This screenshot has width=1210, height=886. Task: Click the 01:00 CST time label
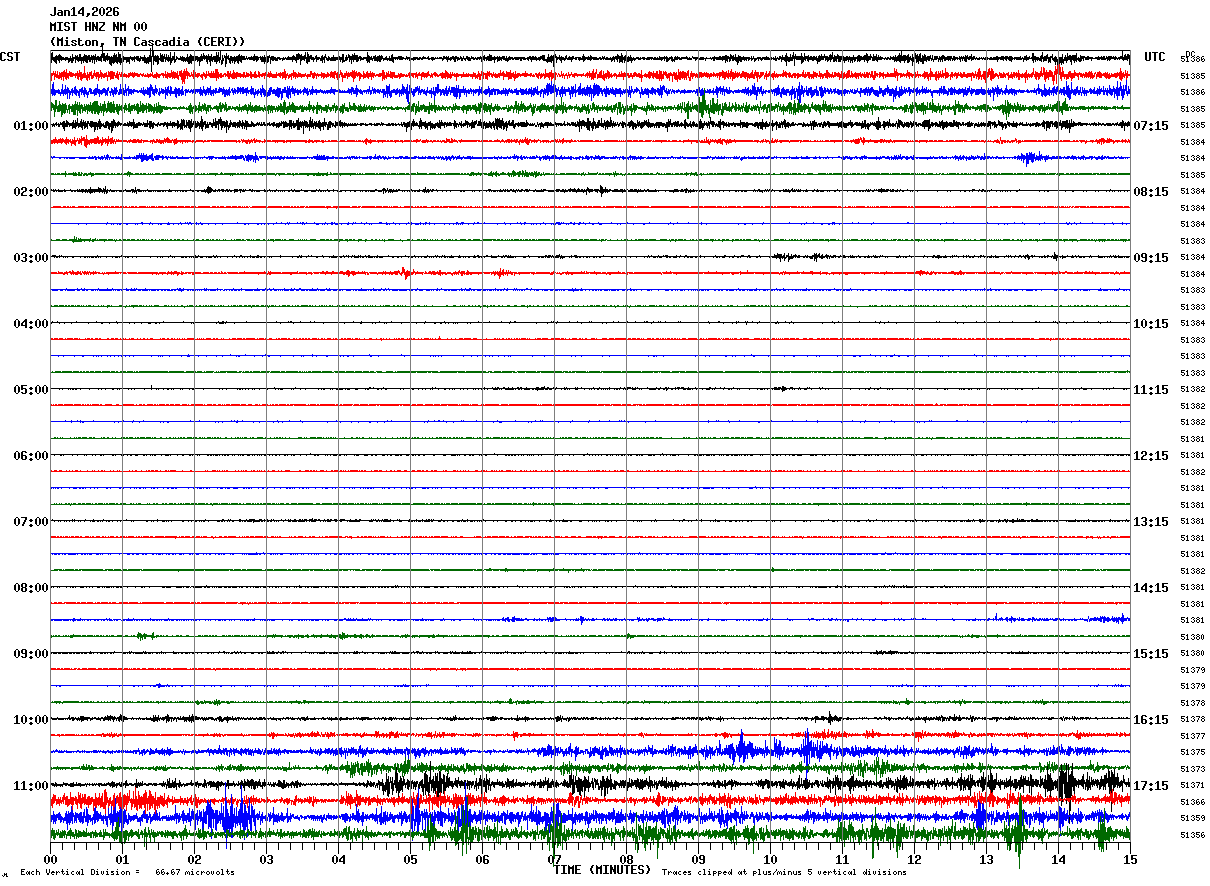31,126
